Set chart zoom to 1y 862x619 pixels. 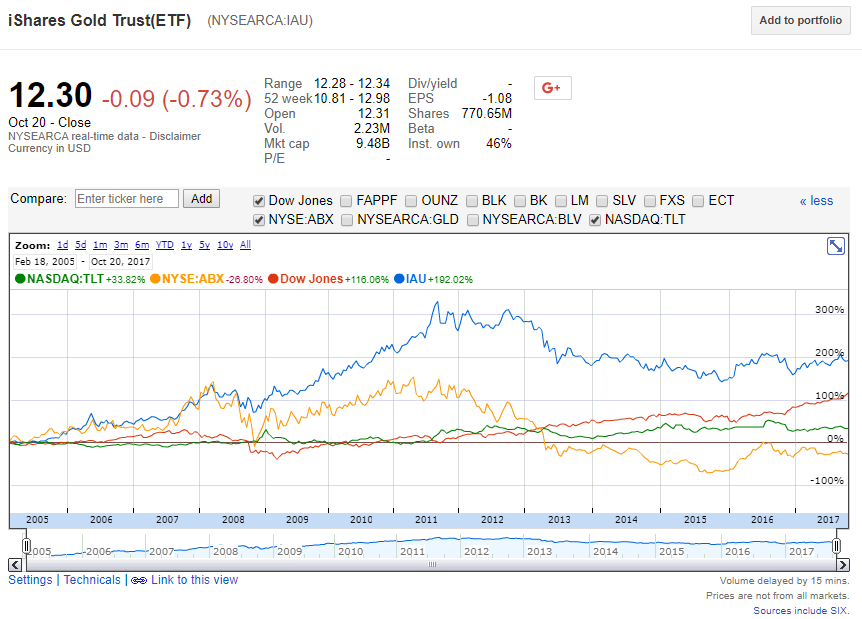[x=186, y=245]
